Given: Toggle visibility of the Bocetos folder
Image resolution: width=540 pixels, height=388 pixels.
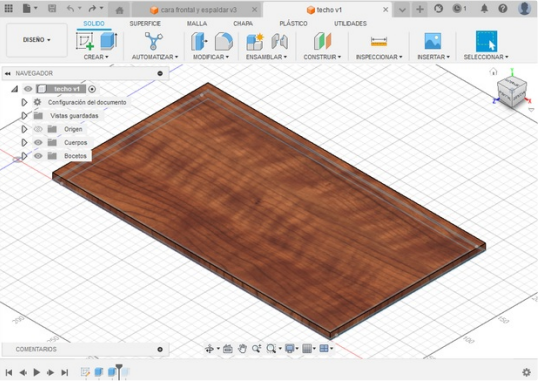Looking at the screenshot, I should 38,156.
